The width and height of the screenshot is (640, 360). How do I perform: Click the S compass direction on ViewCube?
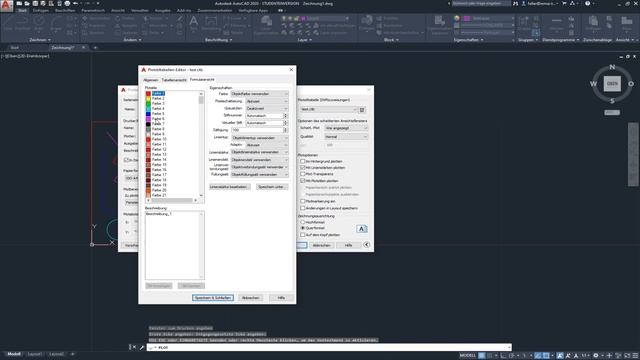click(612, 100)
